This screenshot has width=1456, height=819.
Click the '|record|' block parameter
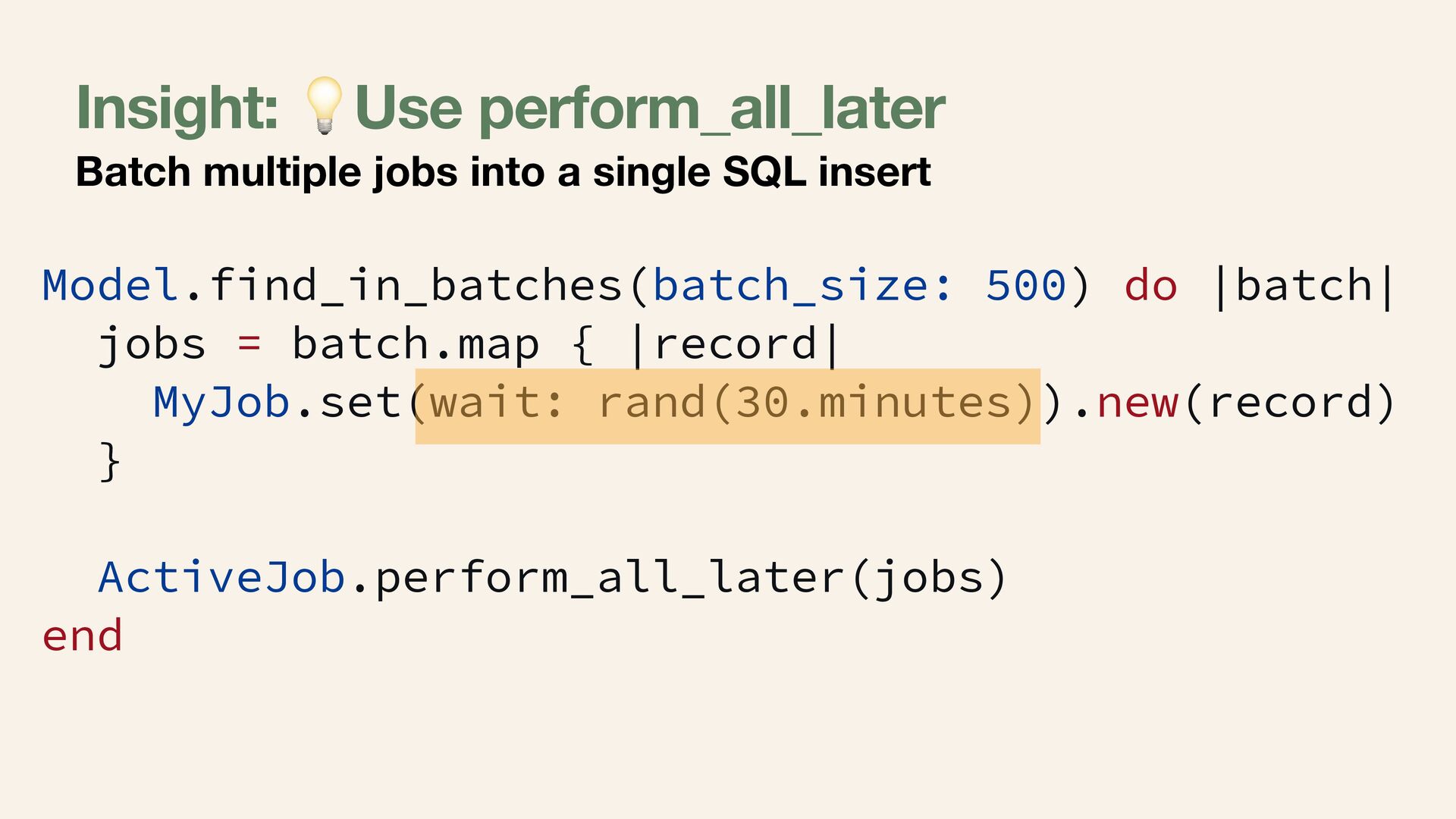(735, 346)
